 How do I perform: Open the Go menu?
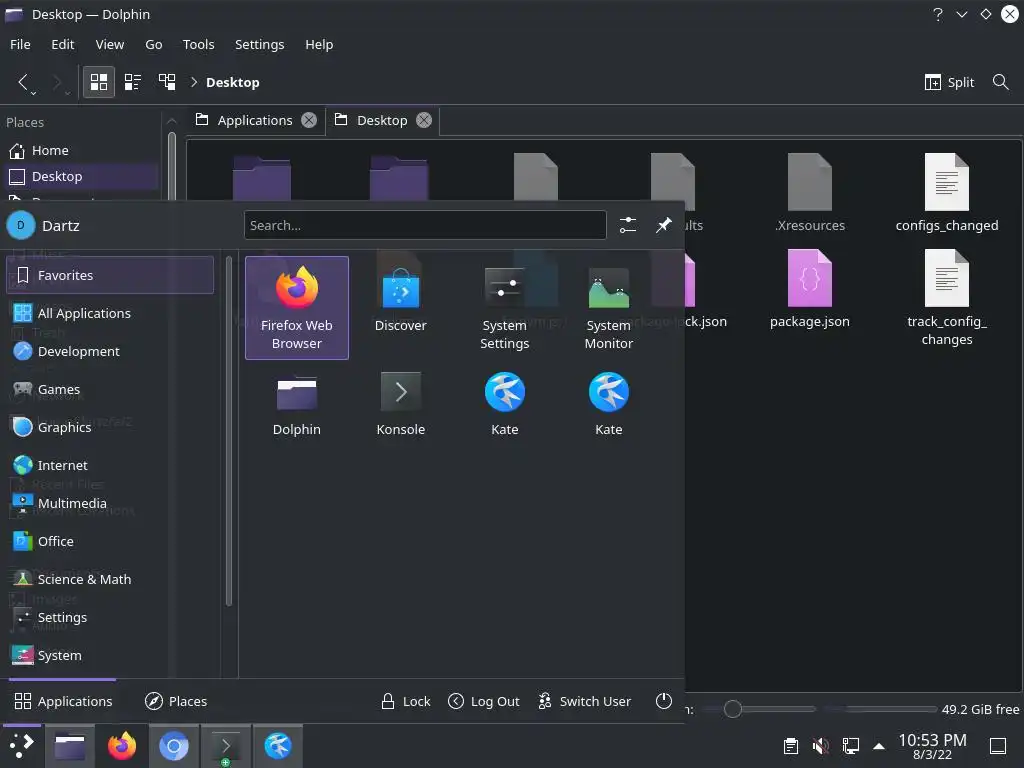pyautogui.click(x=153, y=44)
